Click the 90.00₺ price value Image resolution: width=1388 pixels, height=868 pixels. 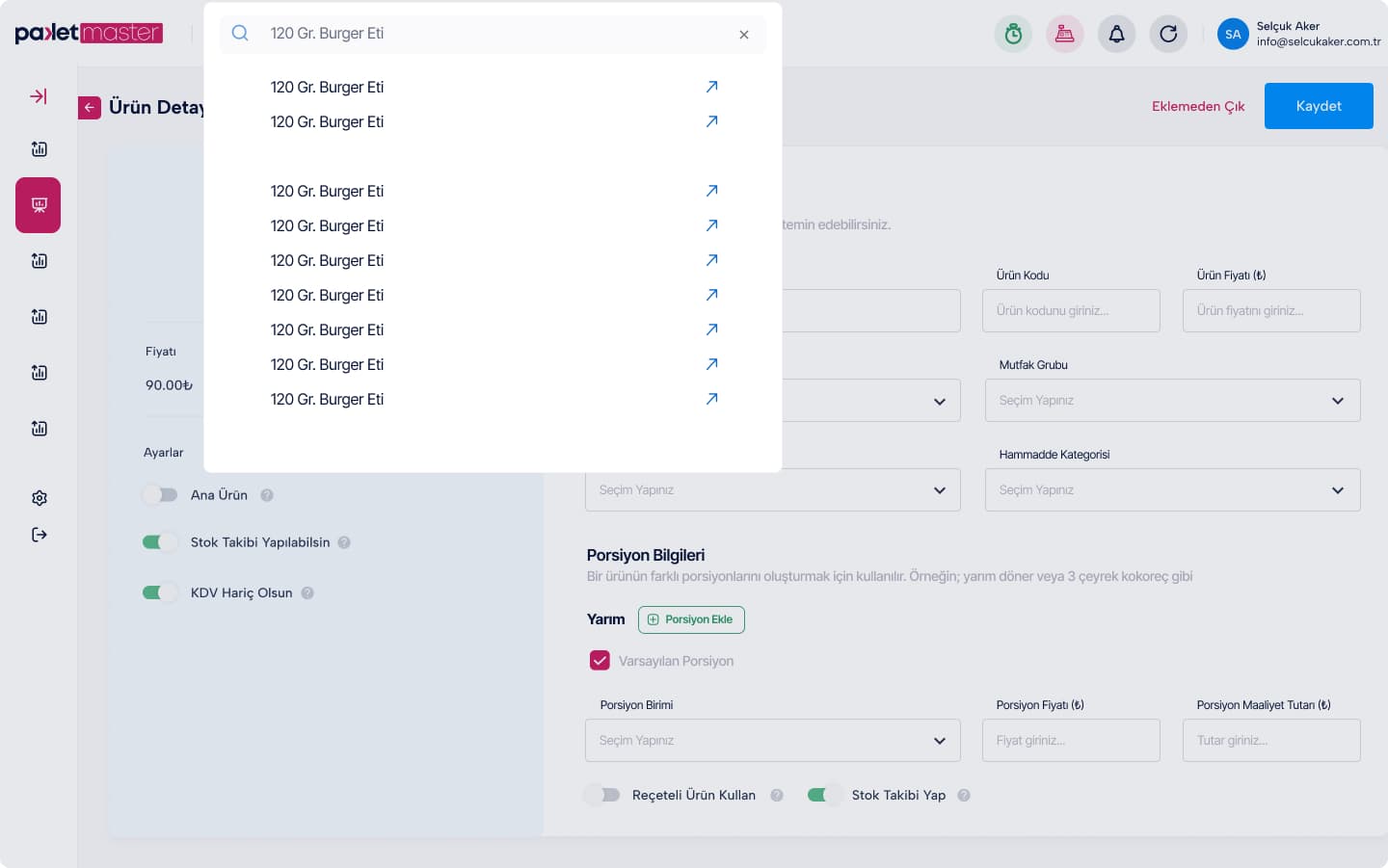point(169,385)
